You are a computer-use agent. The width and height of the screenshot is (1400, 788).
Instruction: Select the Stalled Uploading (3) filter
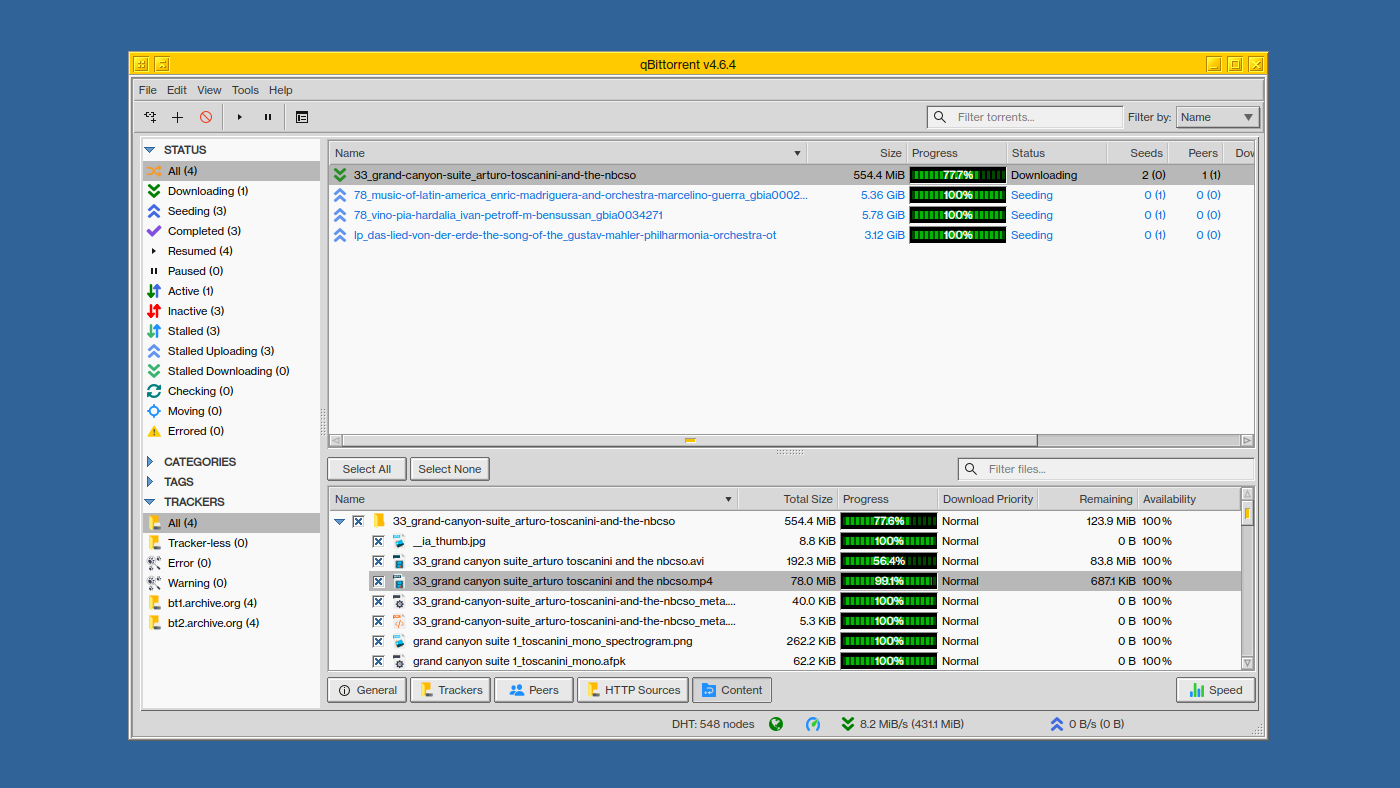click(231, 351)
